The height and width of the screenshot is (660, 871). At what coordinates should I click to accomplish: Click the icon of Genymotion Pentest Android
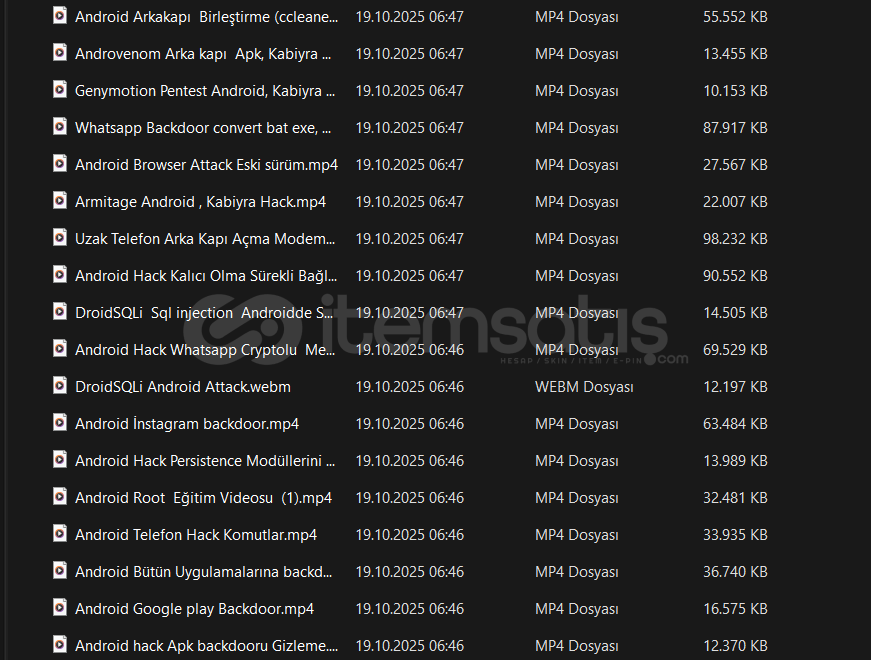[x=59, y=89]
